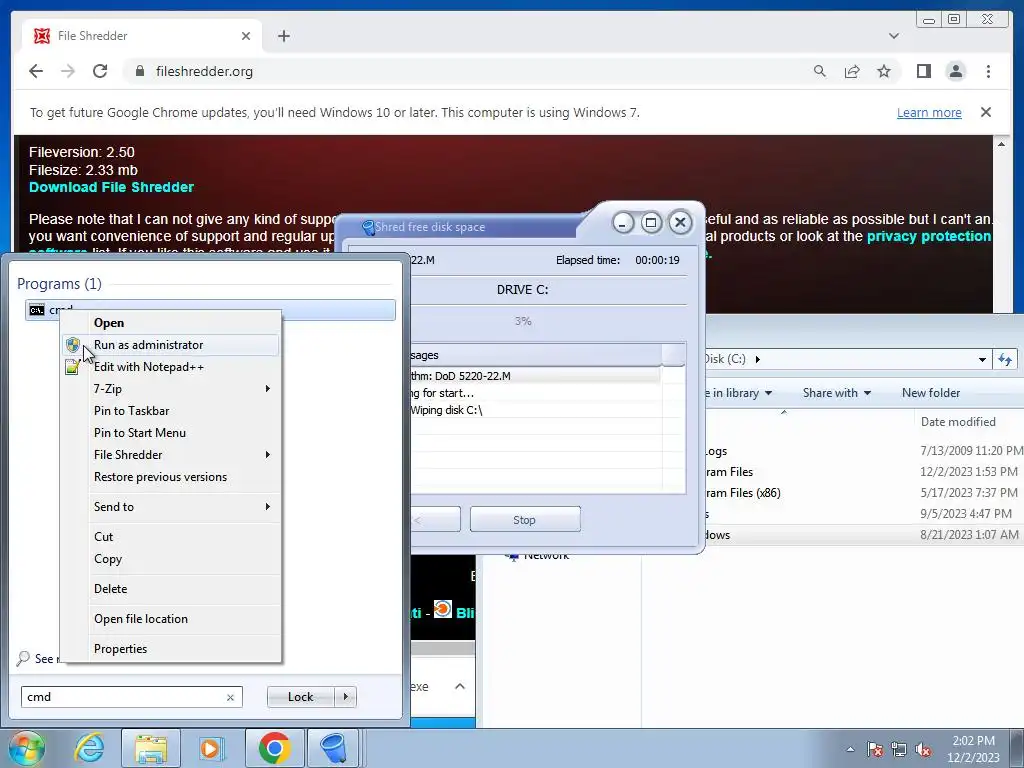The image size is (1024, 768).
Task: Show hidden tray icons
Action: click(850, 749)
